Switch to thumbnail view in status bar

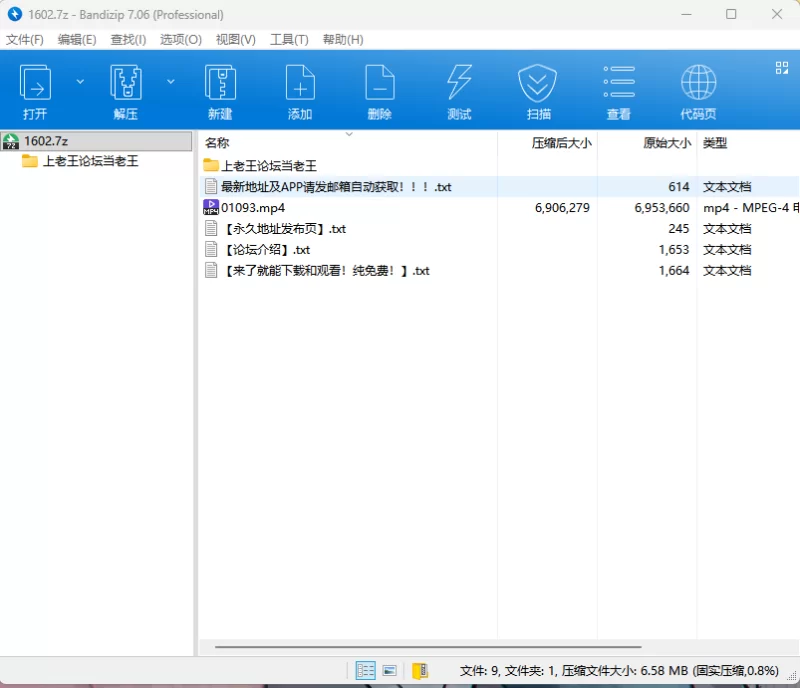390,671
